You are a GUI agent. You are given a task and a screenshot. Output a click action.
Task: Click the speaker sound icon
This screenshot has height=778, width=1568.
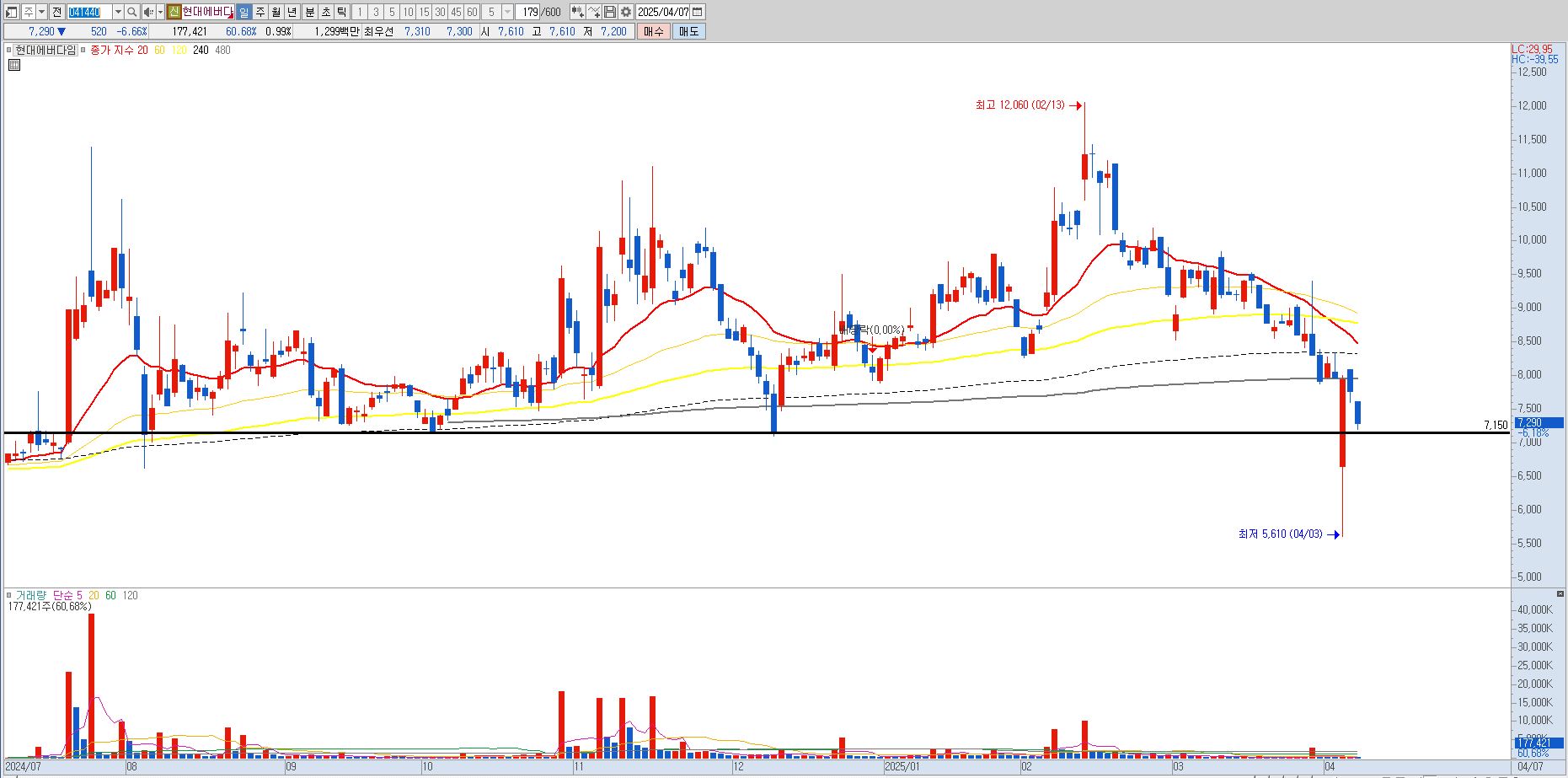tap(148, 12)
